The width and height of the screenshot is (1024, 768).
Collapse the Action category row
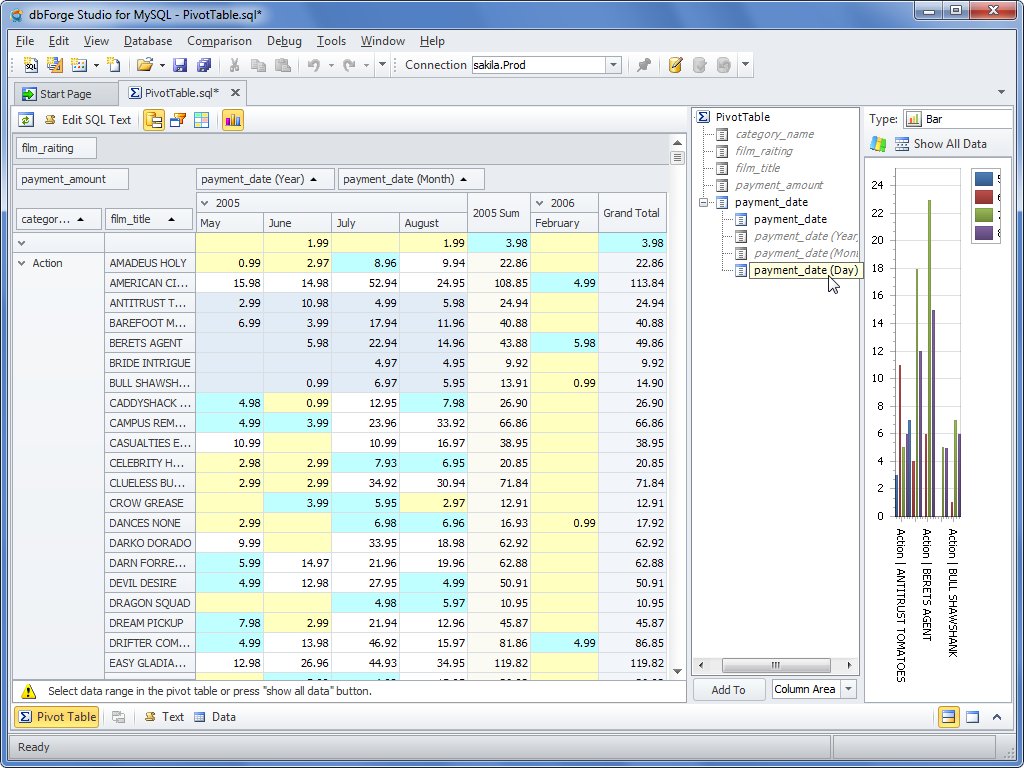click(22, 263)
